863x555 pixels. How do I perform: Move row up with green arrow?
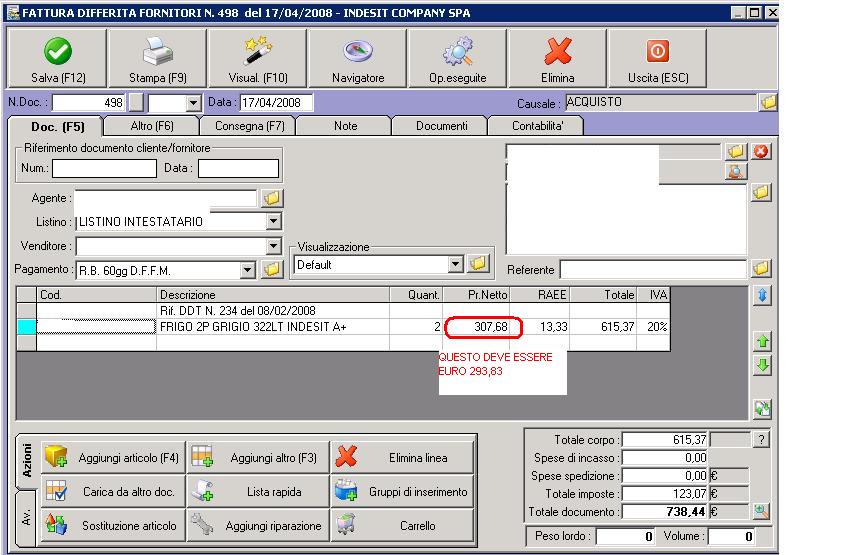762,342
